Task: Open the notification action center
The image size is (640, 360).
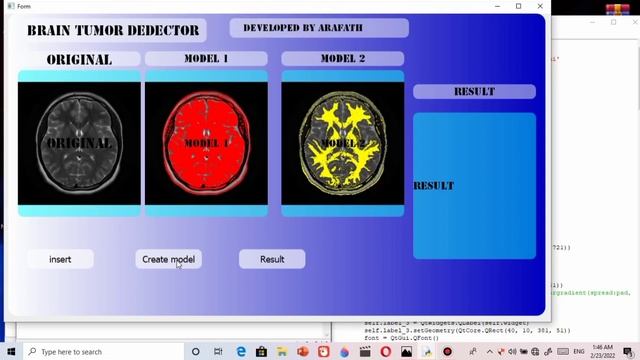Action: [628, 351]
